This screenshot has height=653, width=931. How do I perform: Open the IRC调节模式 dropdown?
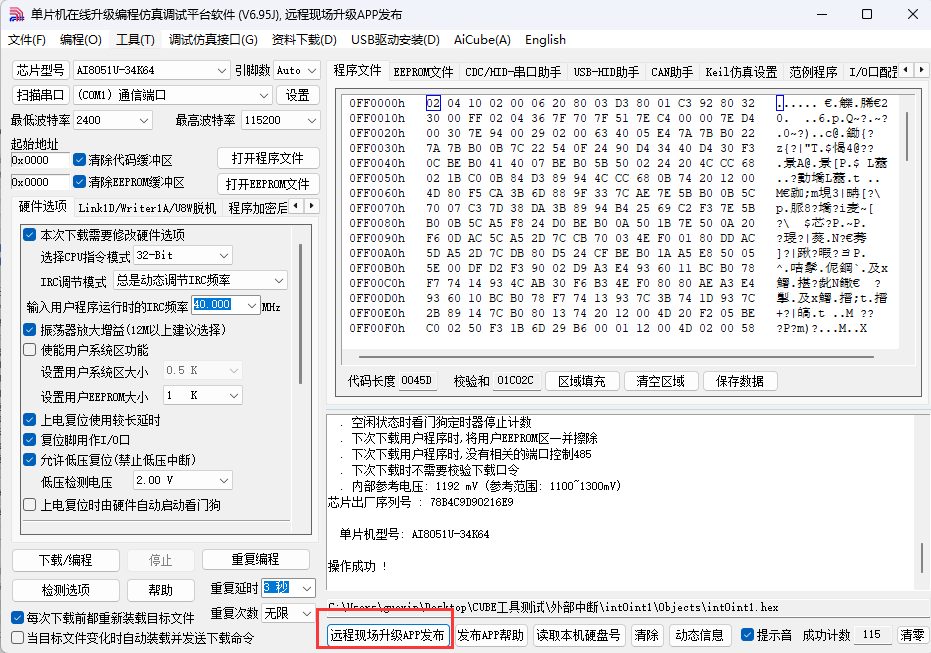[x=201, y=280]
